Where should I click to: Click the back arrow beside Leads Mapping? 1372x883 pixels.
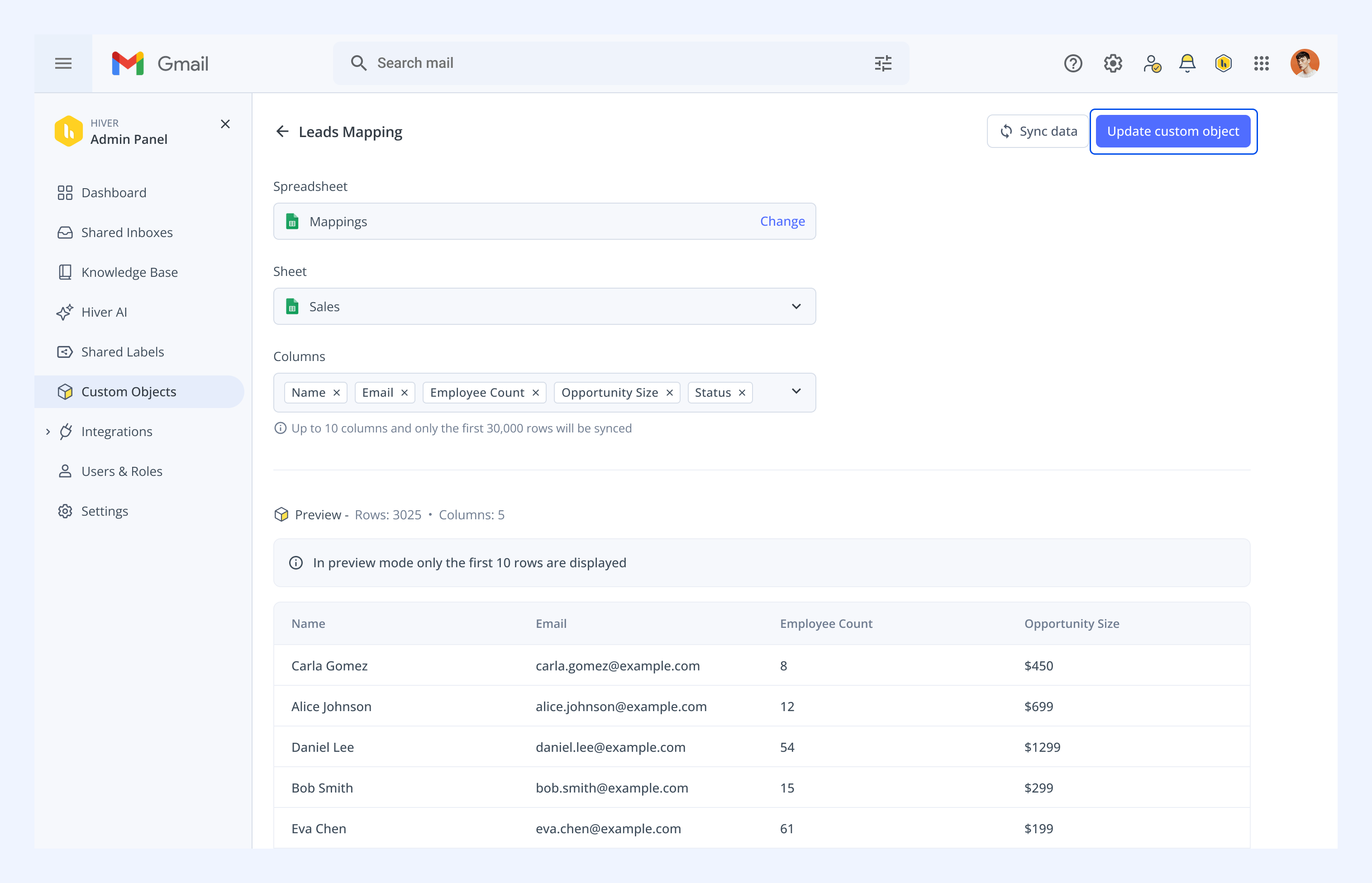click(x=282, y=131)
